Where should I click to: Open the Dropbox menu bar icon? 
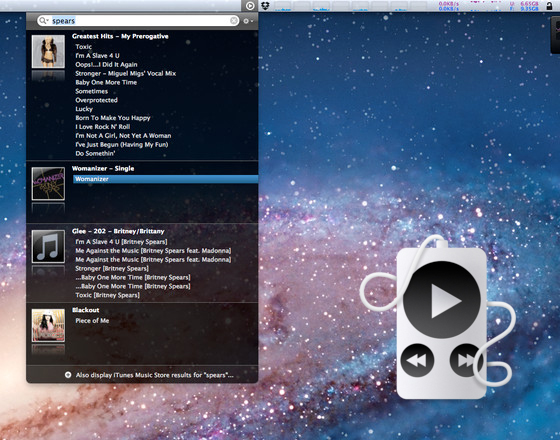click(265, 6)
